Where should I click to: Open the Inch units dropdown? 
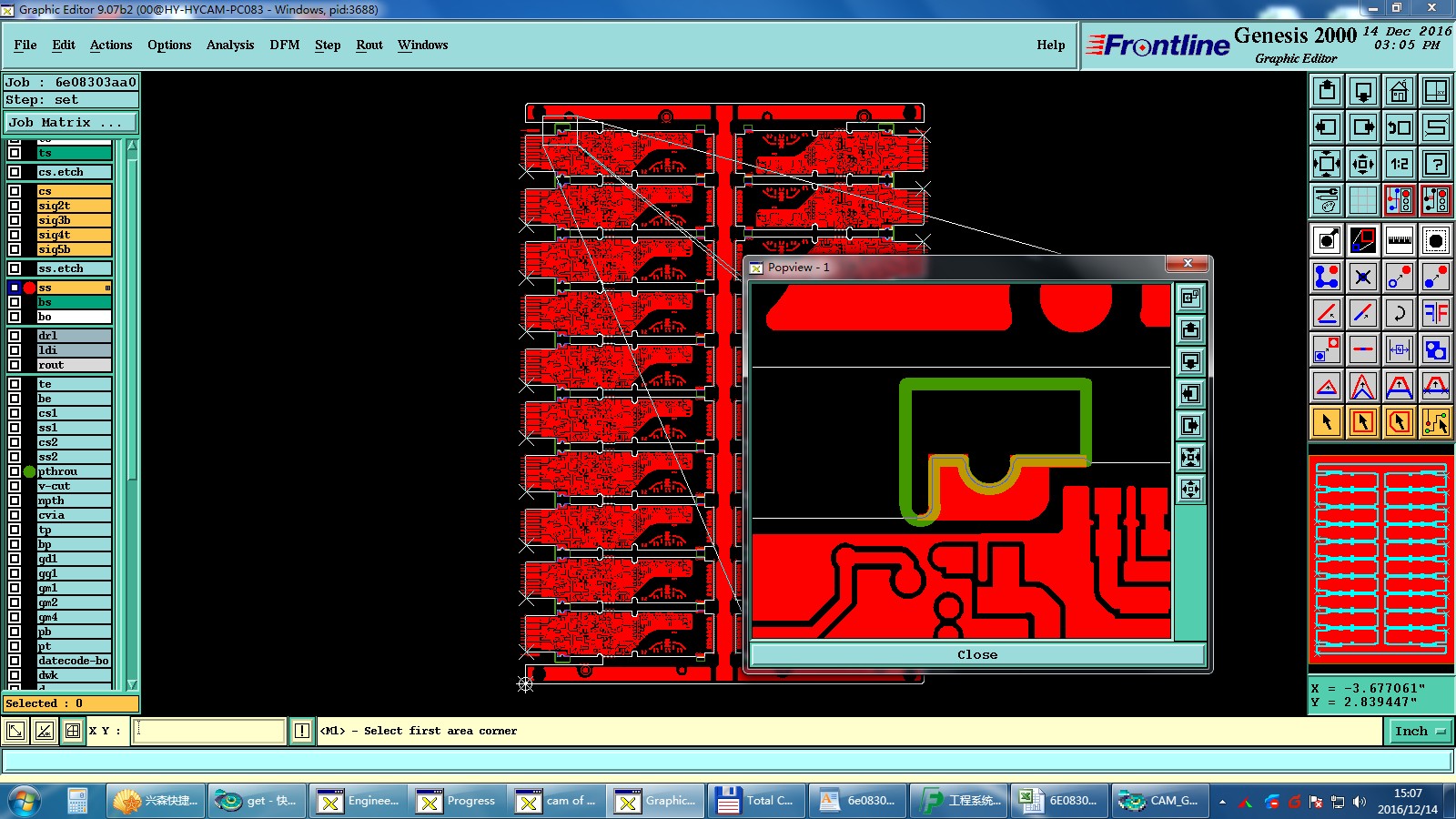(x=1420, y=731)
